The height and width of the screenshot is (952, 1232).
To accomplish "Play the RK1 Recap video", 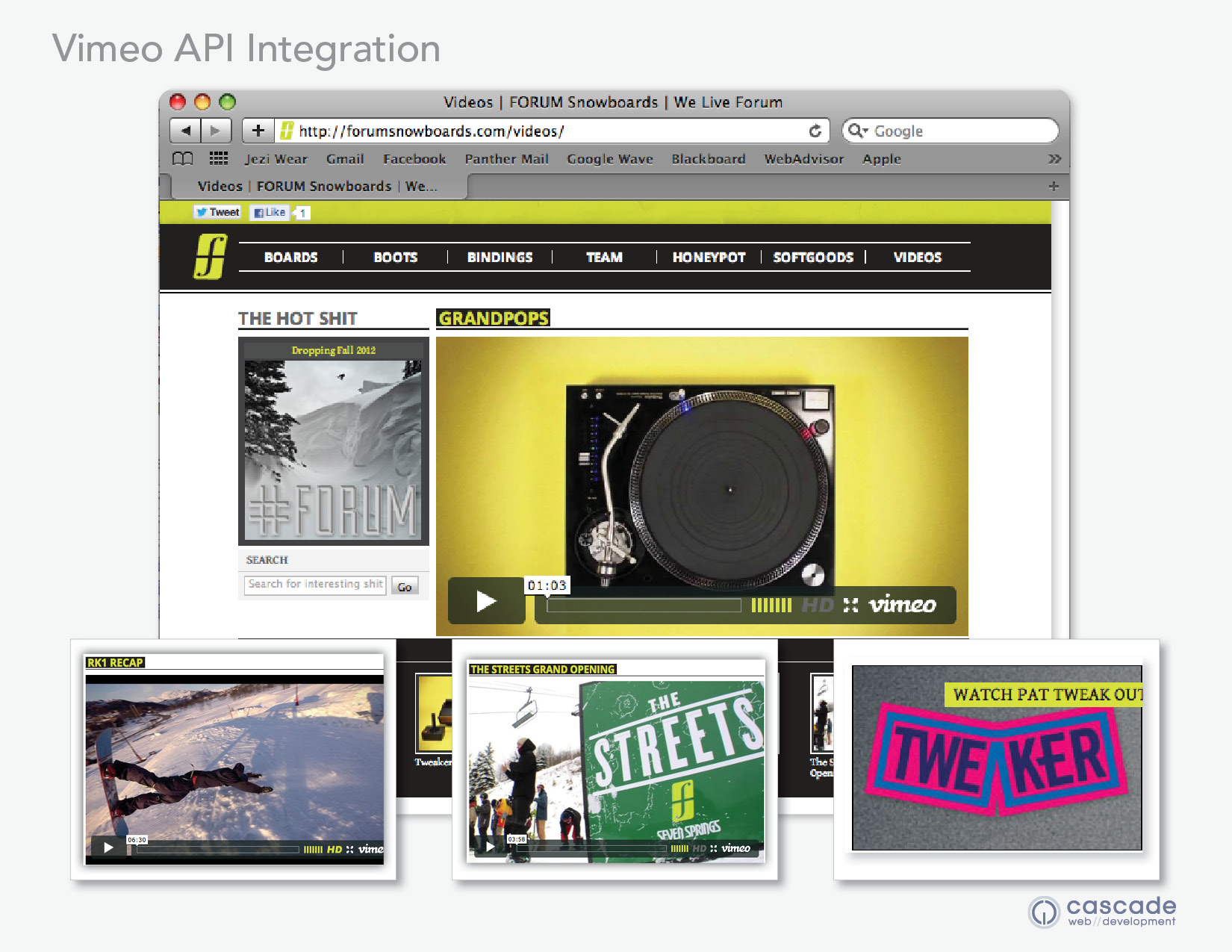I will (x=109, y=847).
